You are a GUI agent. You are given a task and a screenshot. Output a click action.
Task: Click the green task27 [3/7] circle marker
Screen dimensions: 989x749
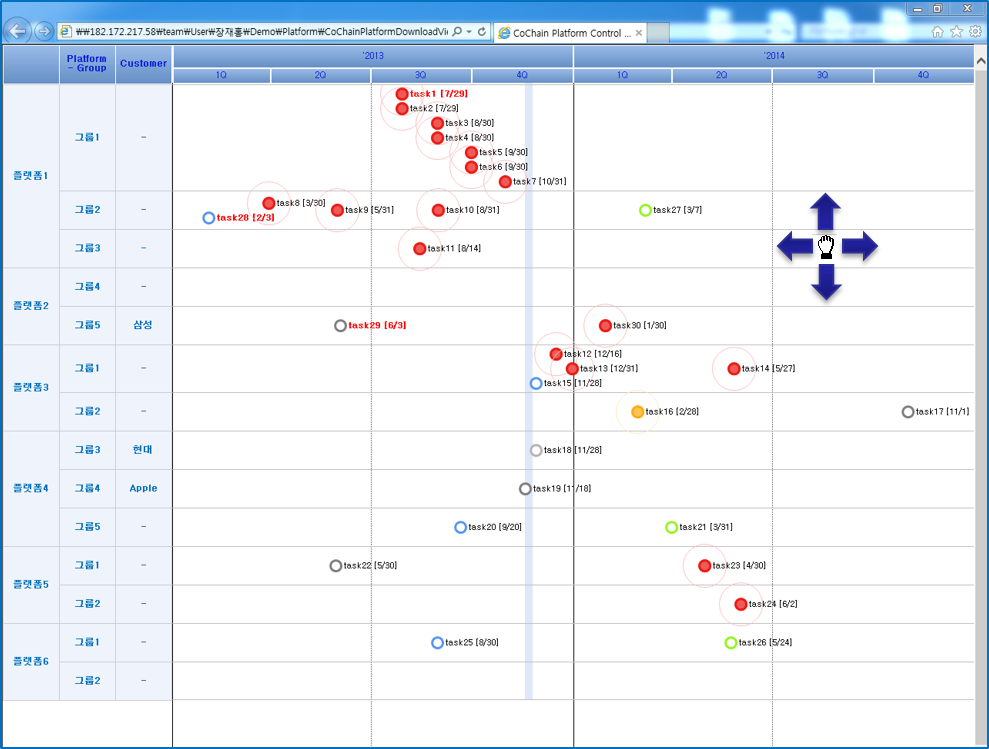[x=645, y=210]
